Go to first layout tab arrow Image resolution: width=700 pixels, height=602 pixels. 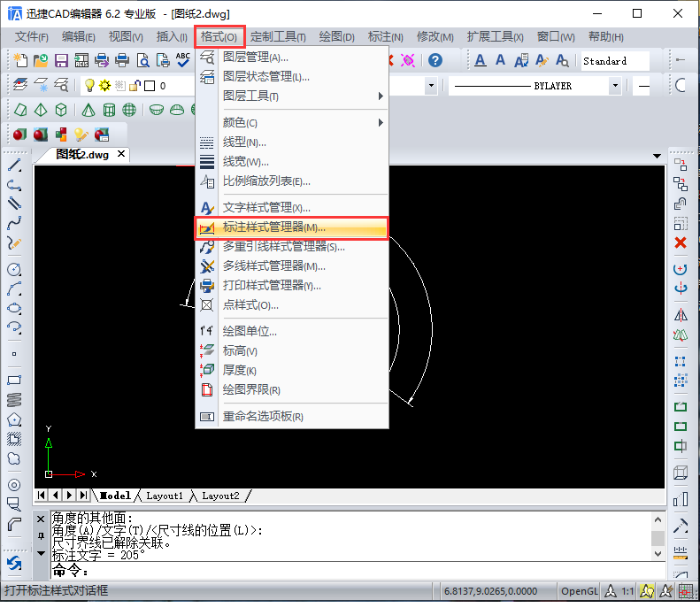(x=41, y=495)
